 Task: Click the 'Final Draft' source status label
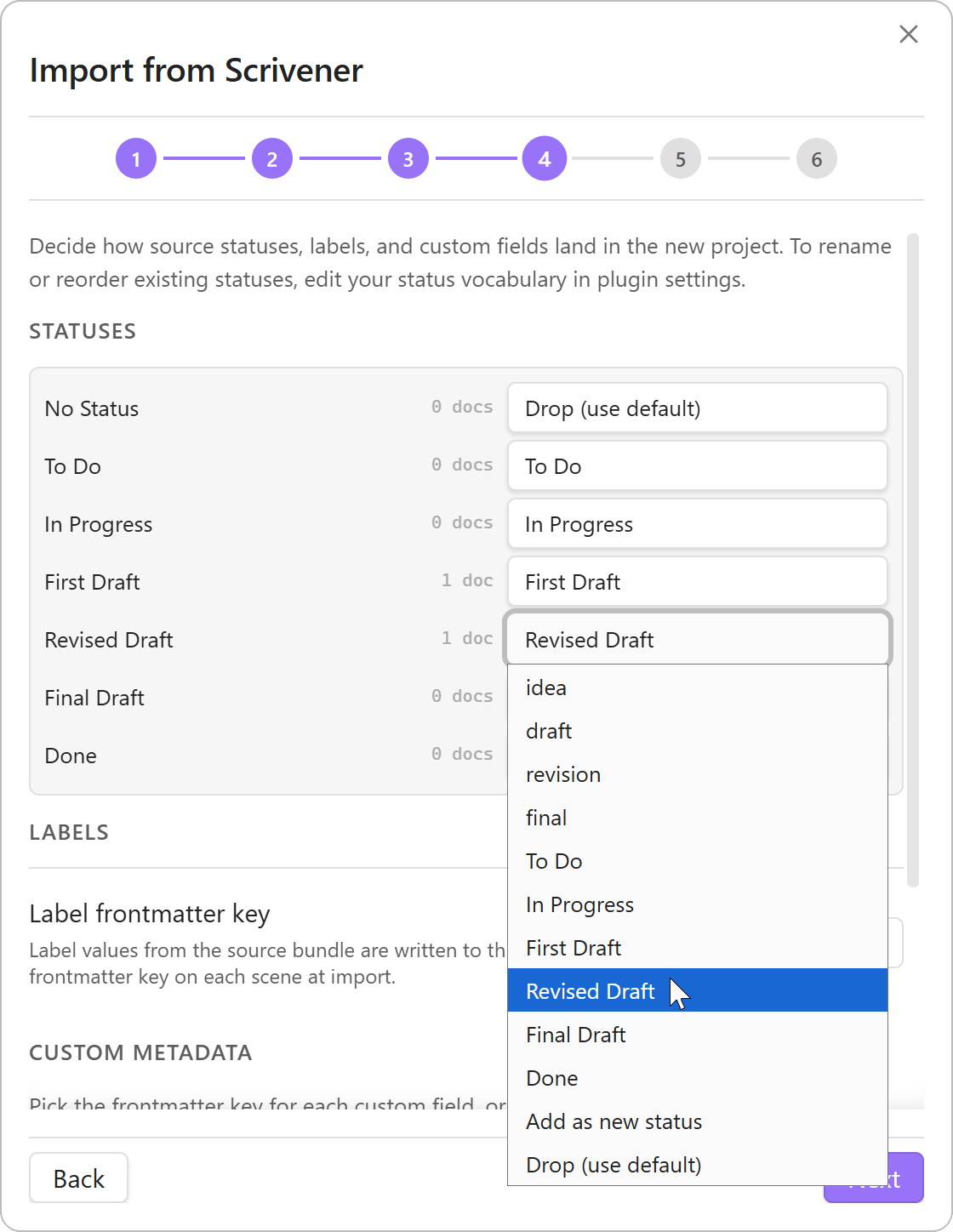[x=94, y=698]
